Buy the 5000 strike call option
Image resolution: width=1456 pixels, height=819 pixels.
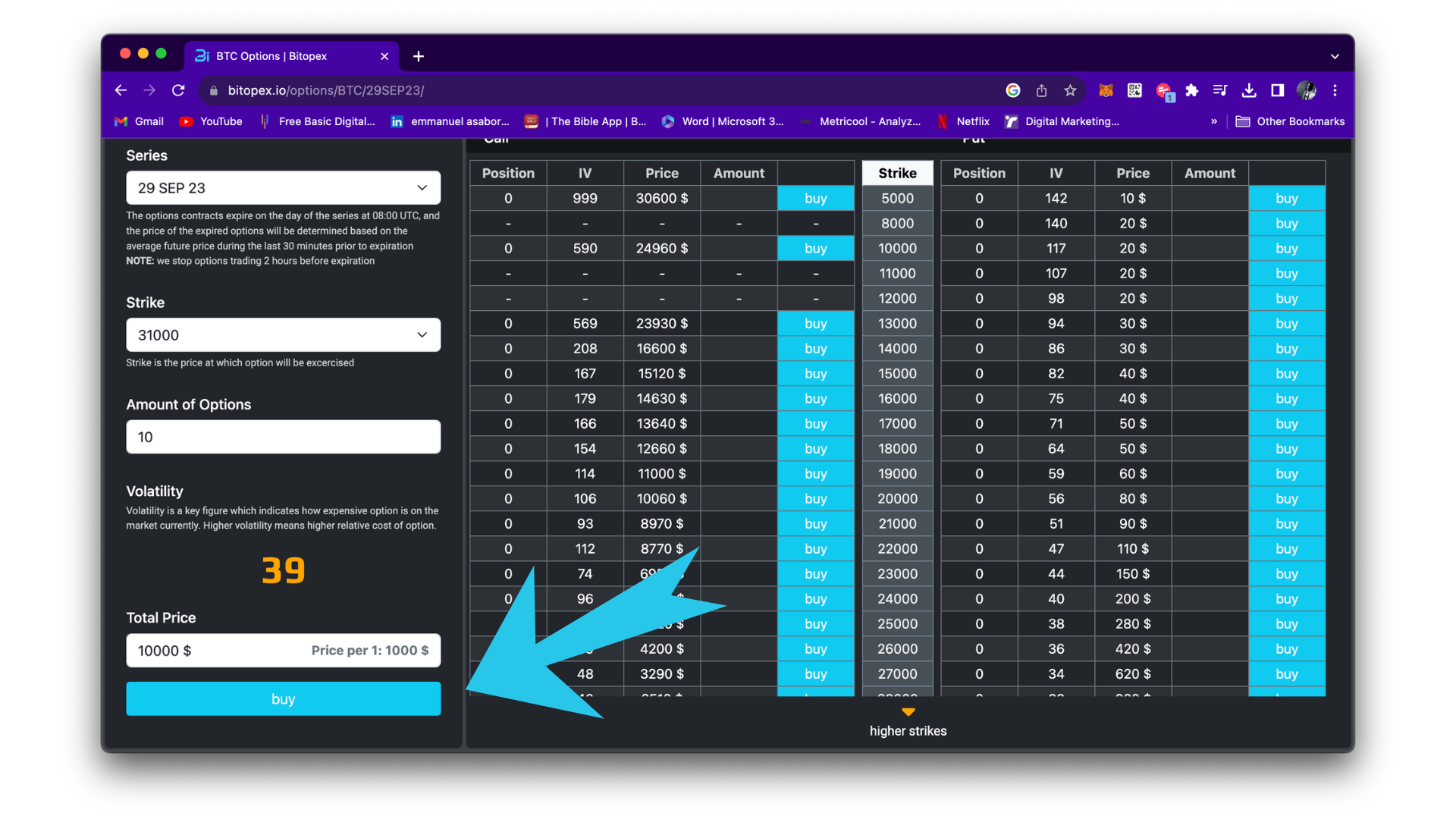point(815,199)
